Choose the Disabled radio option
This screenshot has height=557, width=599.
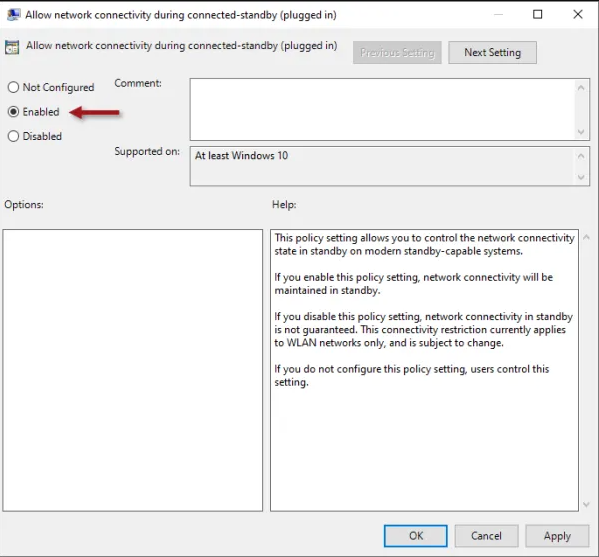[x=13, y=136]
